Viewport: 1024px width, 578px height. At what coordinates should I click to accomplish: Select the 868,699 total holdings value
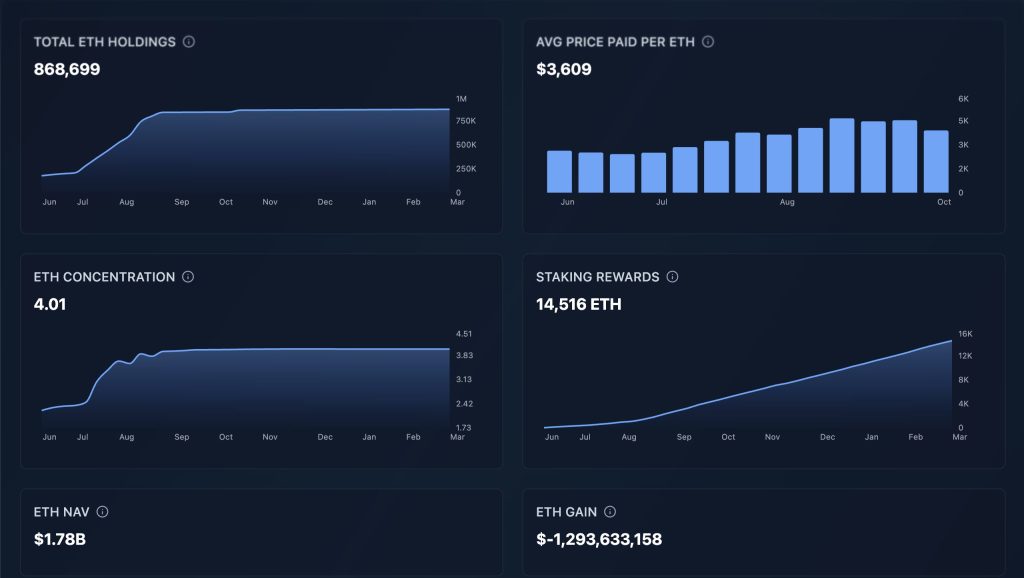68,69
